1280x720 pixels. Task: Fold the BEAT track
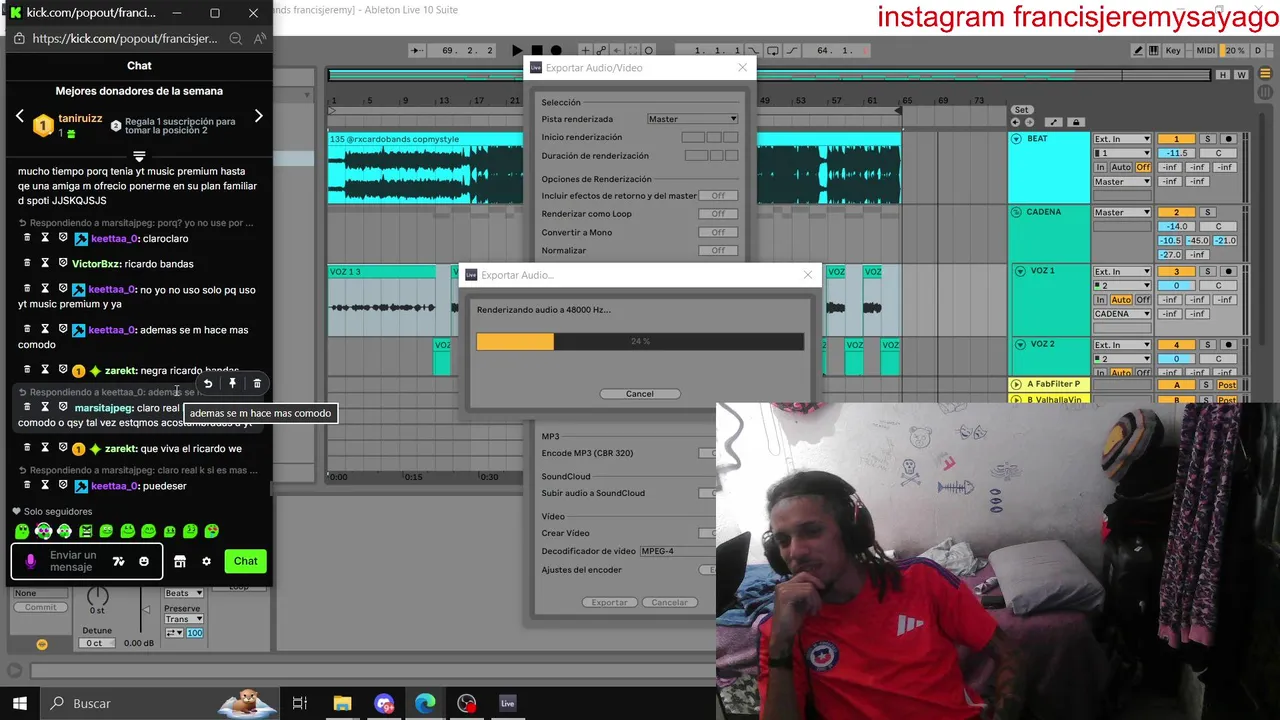[1016, 139]
